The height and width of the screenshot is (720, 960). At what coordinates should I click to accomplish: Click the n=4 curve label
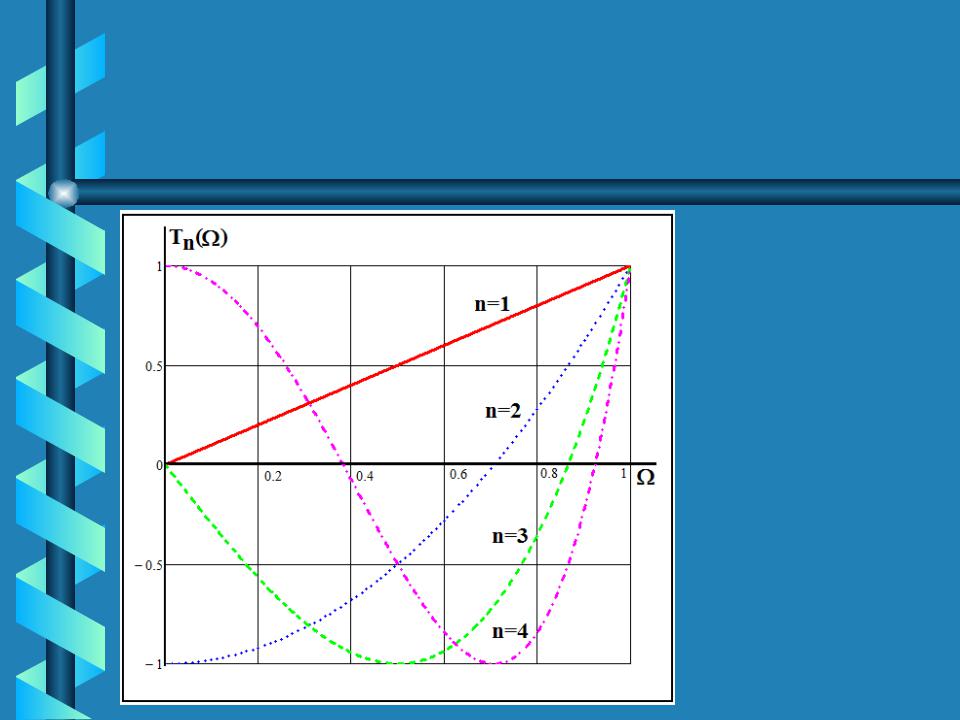coord(510,631)
